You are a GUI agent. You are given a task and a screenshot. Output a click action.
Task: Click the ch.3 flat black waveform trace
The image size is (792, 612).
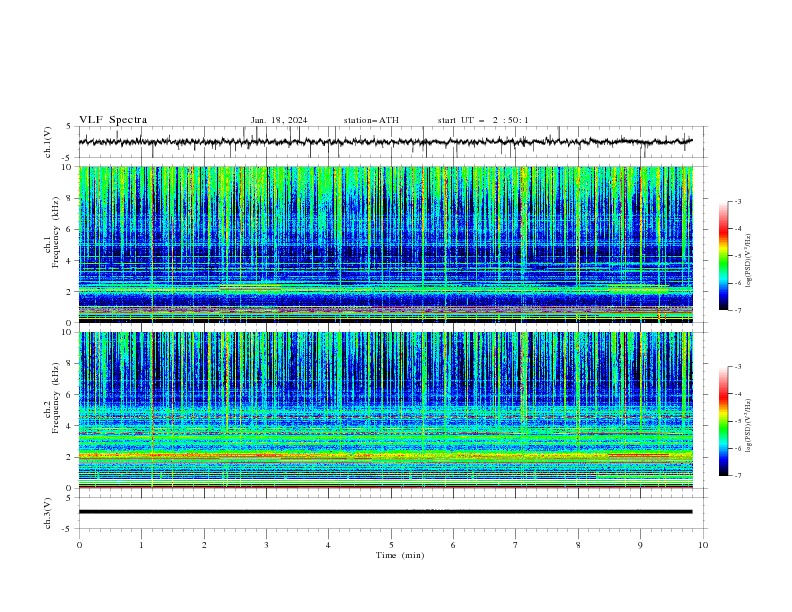[x=385, y=512]
